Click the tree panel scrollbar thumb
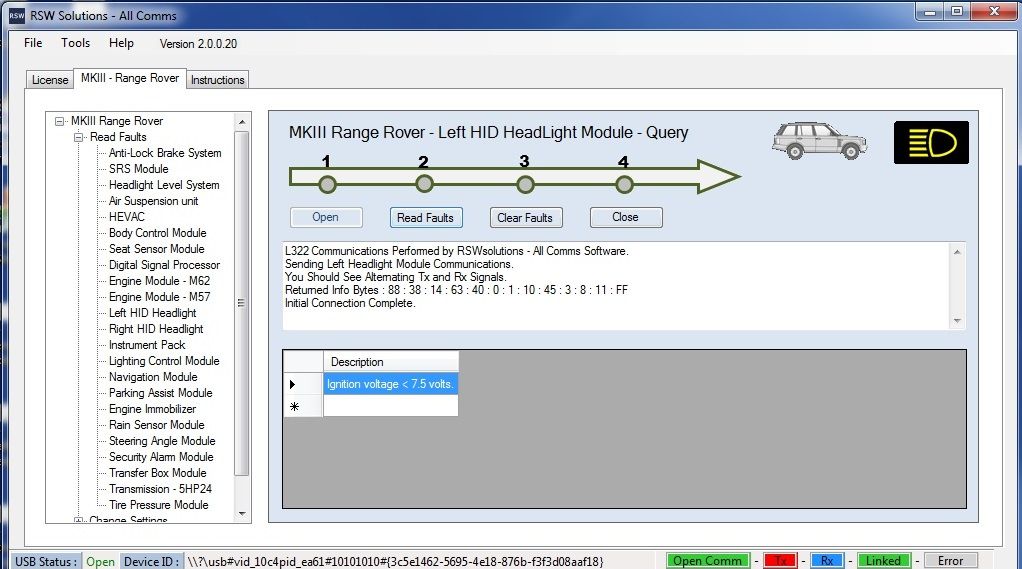 coord(242,303)
